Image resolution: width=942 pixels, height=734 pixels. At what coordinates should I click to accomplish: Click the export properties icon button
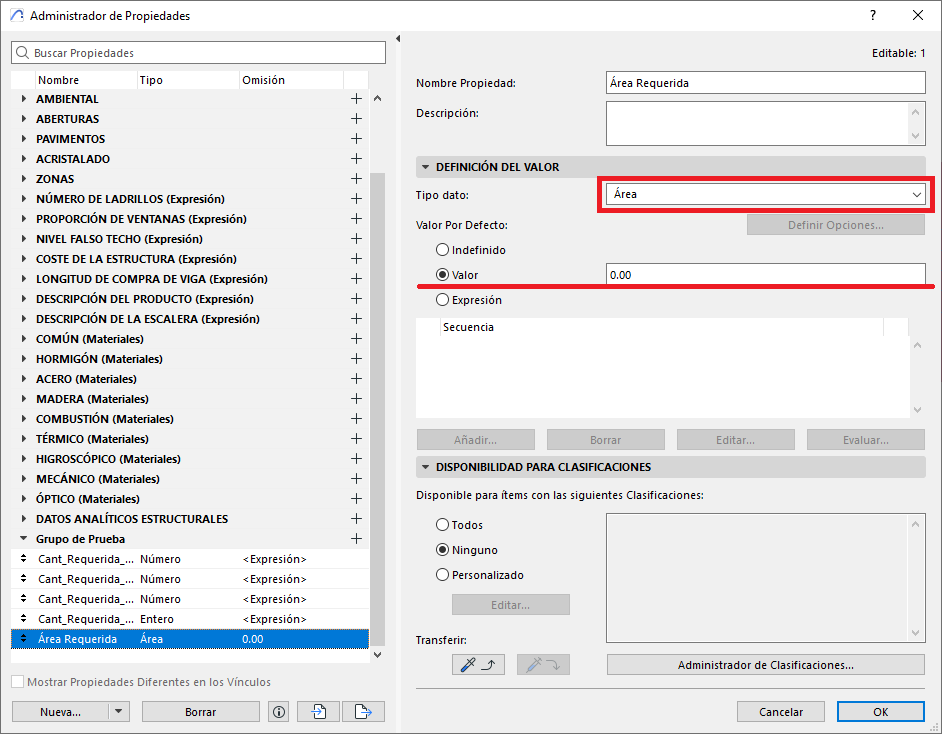363,712
